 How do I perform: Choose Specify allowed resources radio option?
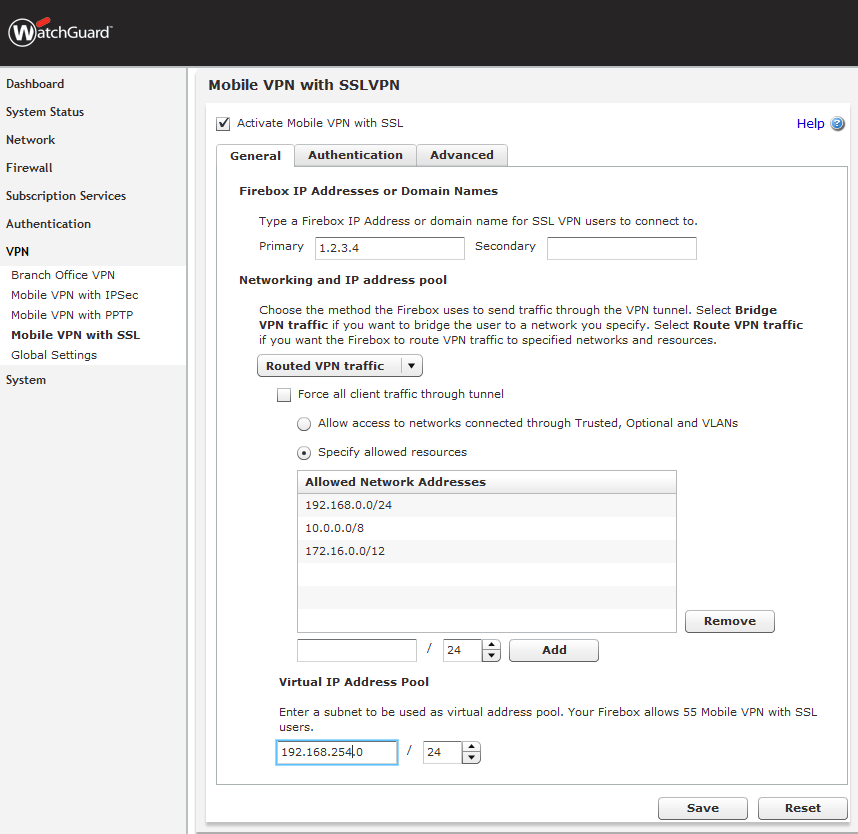pyautogui.click(x=304, y=453)
